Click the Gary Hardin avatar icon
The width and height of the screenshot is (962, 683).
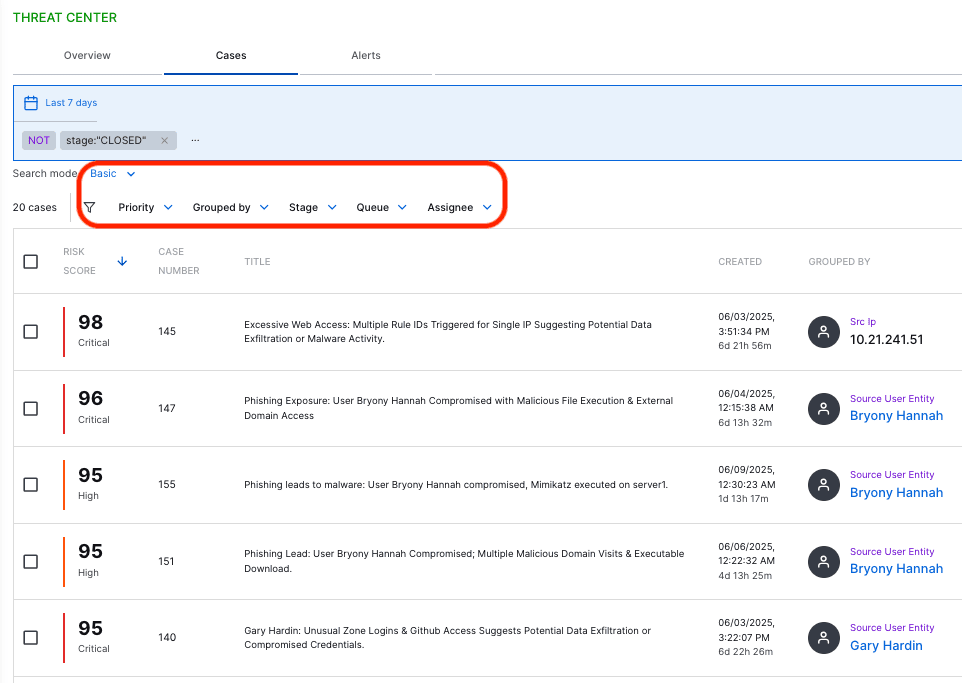pos(823,638)
